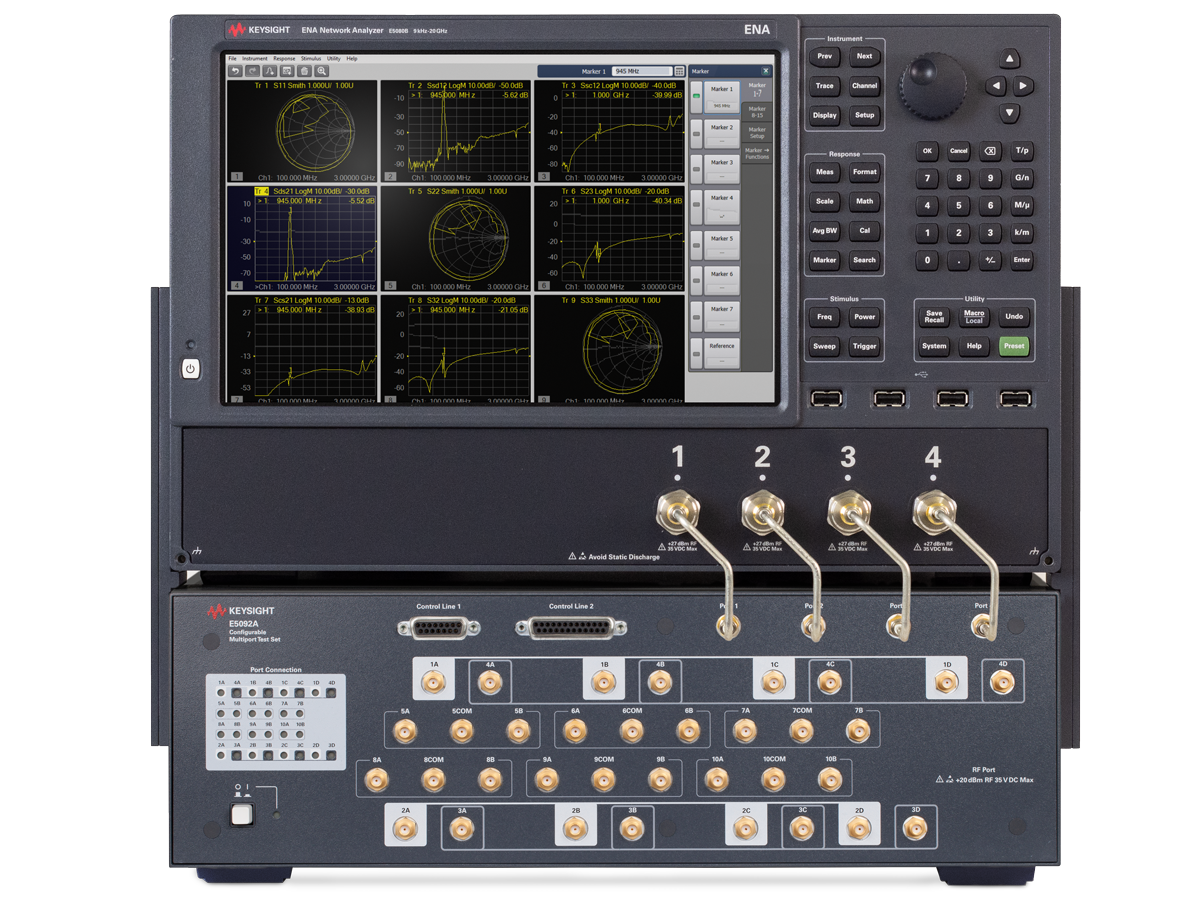
Task: Open the Stimulus menu
Action: click(x=311, y=59)
